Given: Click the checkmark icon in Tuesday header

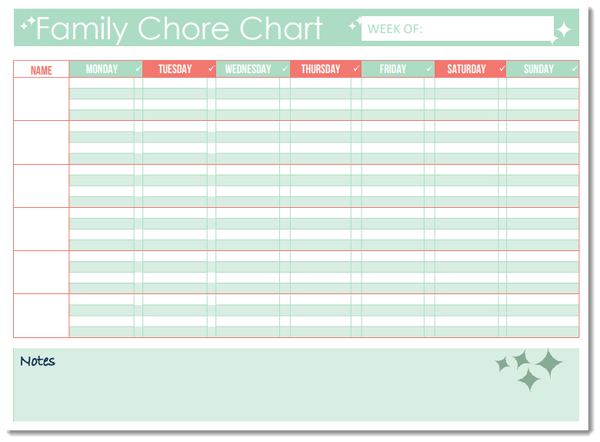Looking at the screenshot, I should pyautogui.click(x=211, y=70).
